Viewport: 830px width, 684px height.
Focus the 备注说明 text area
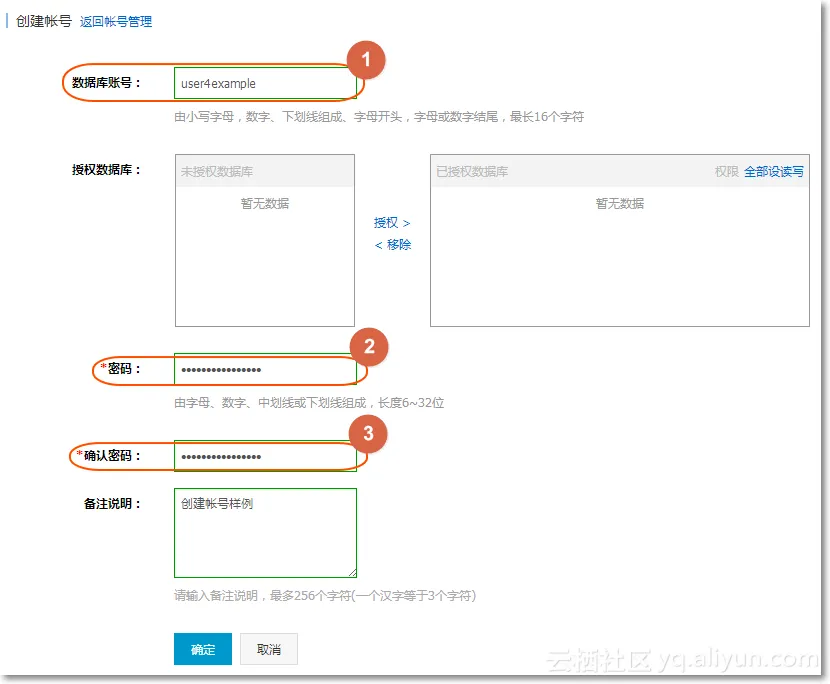point(265,533)
